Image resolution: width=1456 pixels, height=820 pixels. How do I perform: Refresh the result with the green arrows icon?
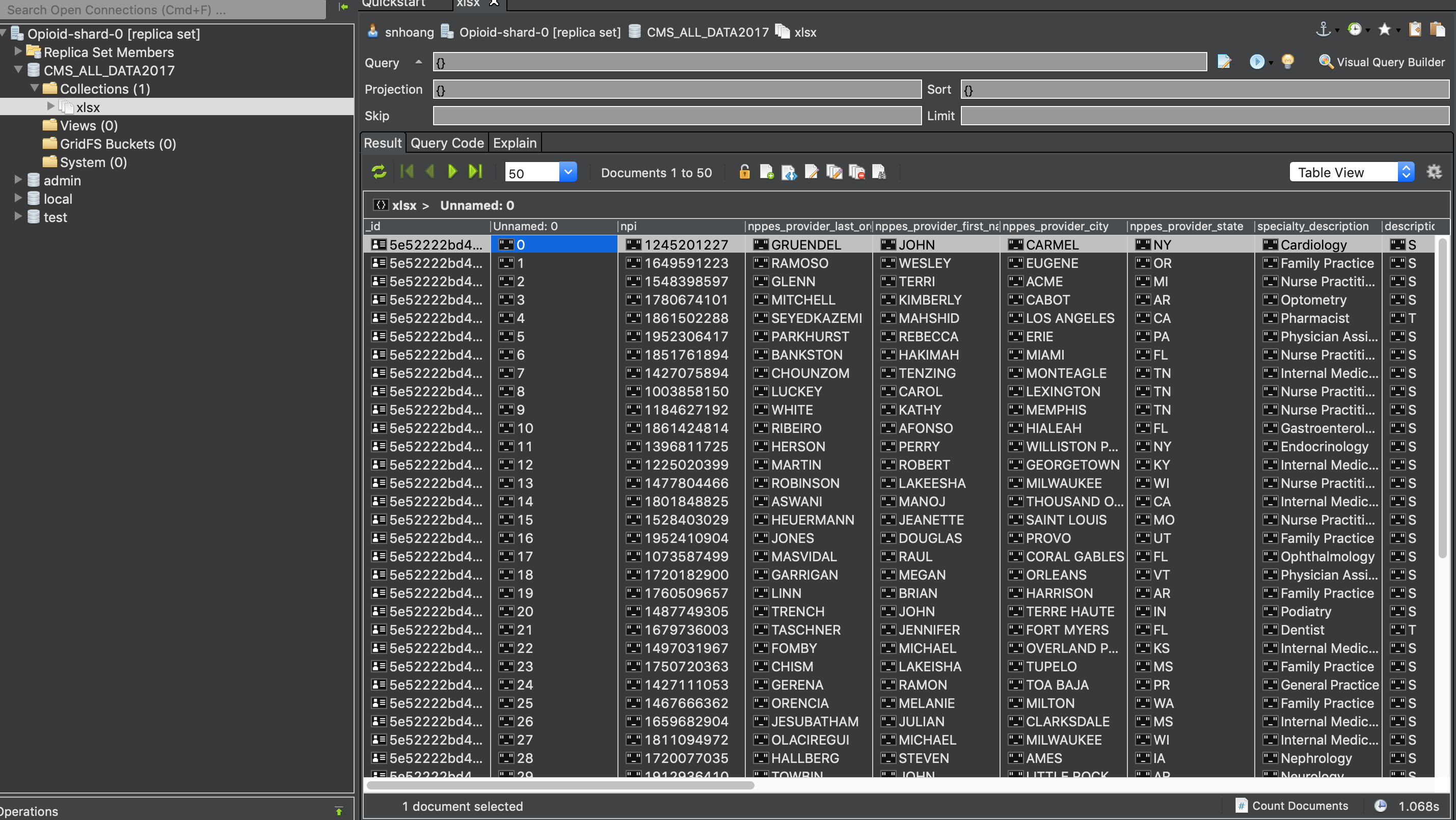tap(379, 172)
